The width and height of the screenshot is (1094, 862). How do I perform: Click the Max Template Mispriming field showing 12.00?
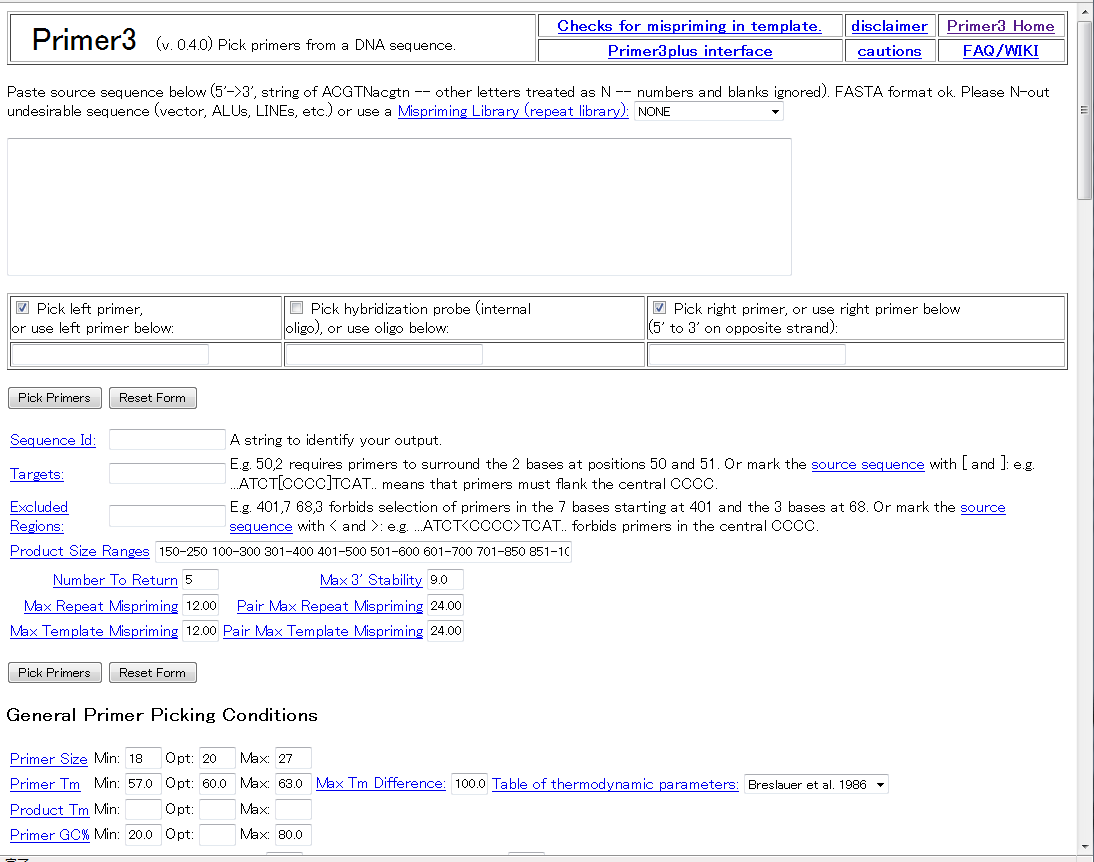click(200, 631)
